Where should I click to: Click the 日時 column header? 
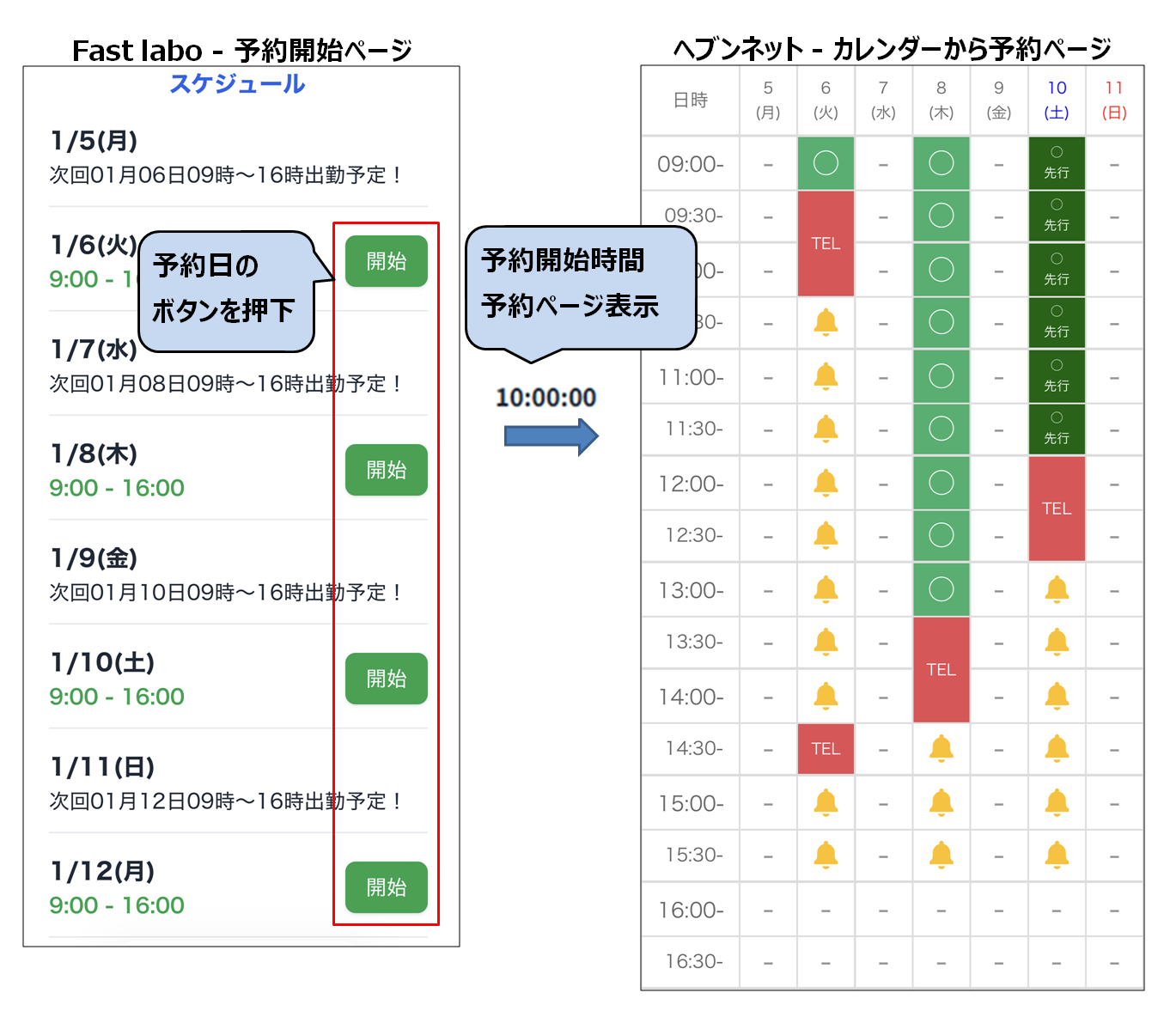point(691,100)
